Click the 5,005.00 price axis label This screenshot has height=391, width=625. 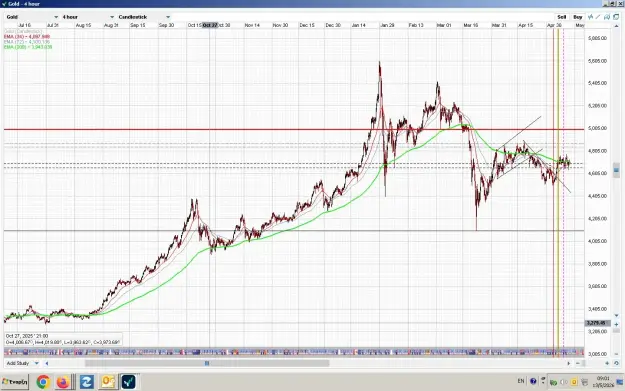tap(597, 128)
